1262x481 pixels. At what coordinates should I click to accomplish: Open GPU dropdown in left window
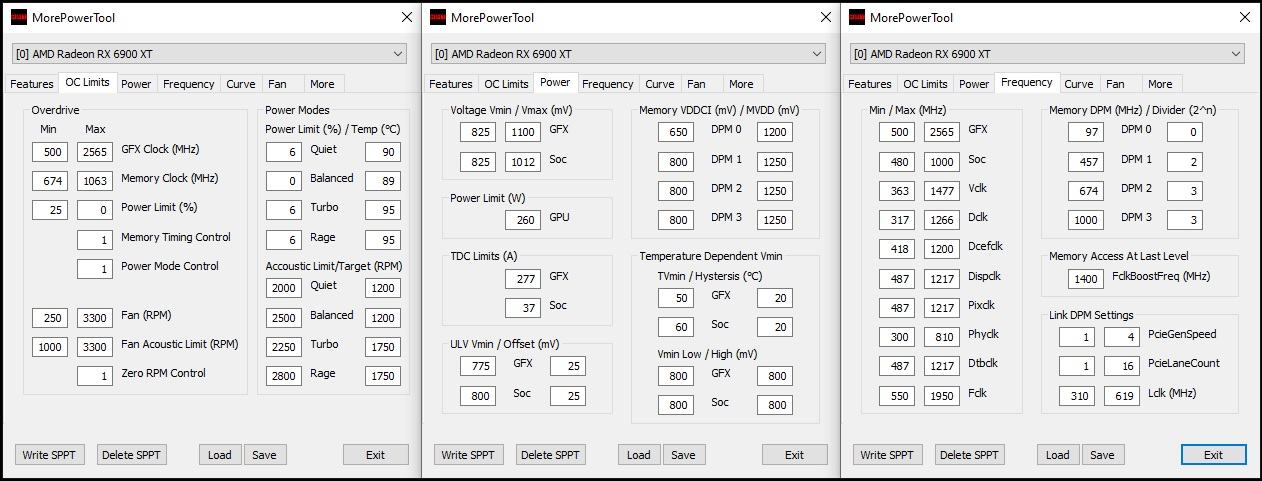(x=209, y=54)
